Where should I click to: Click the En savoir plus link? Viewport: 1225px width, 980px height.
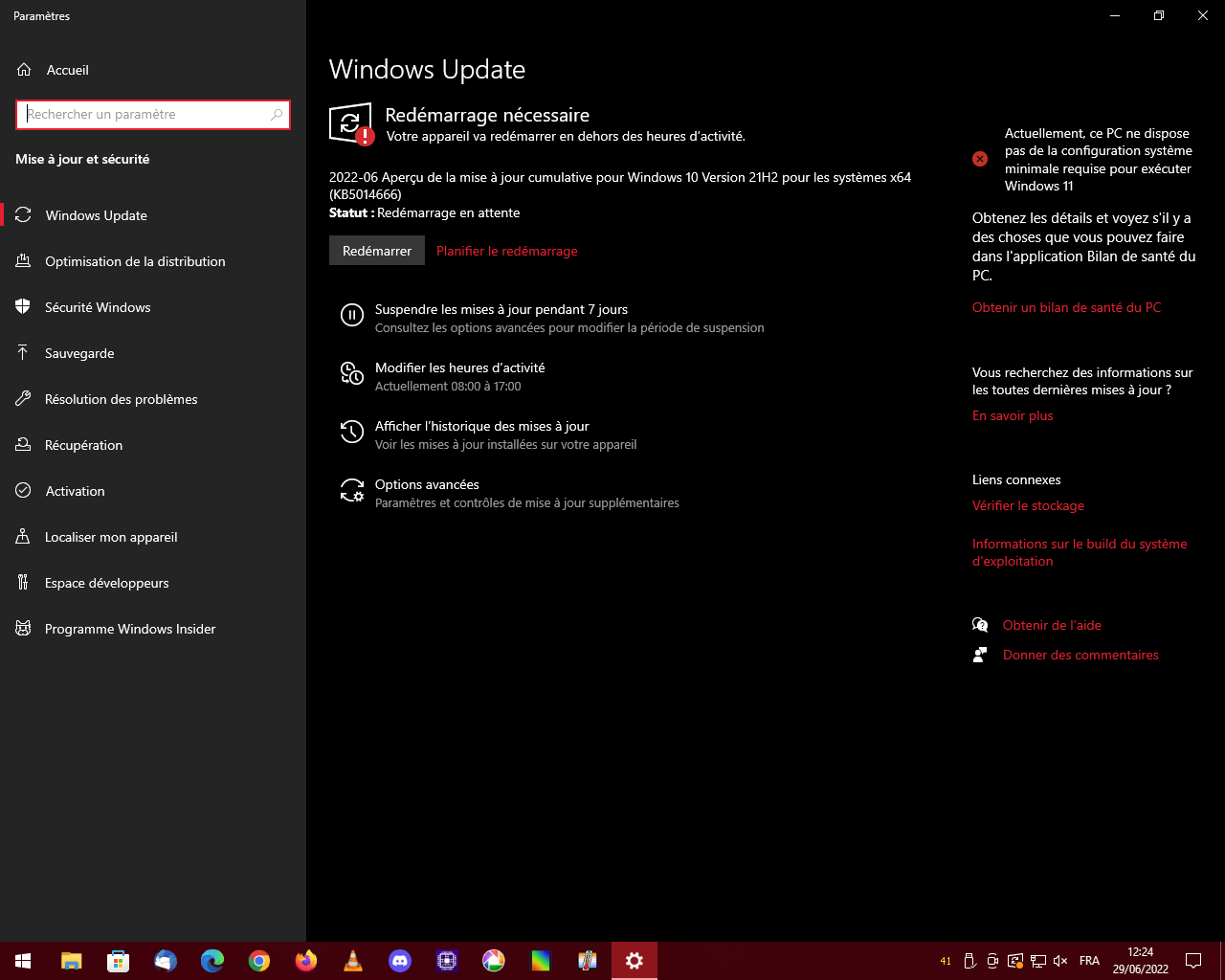(1013, 415)
